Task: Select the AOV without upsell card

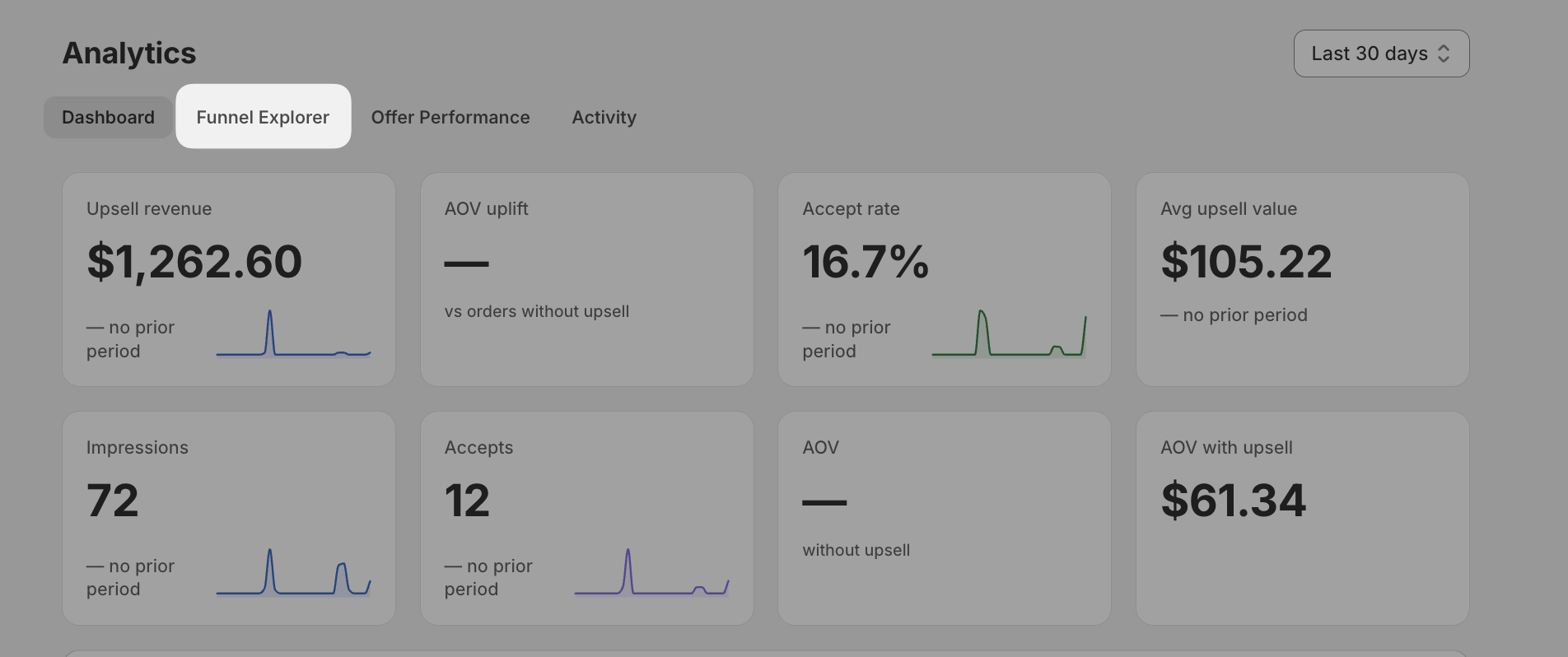Action: (x=945, y=518)
